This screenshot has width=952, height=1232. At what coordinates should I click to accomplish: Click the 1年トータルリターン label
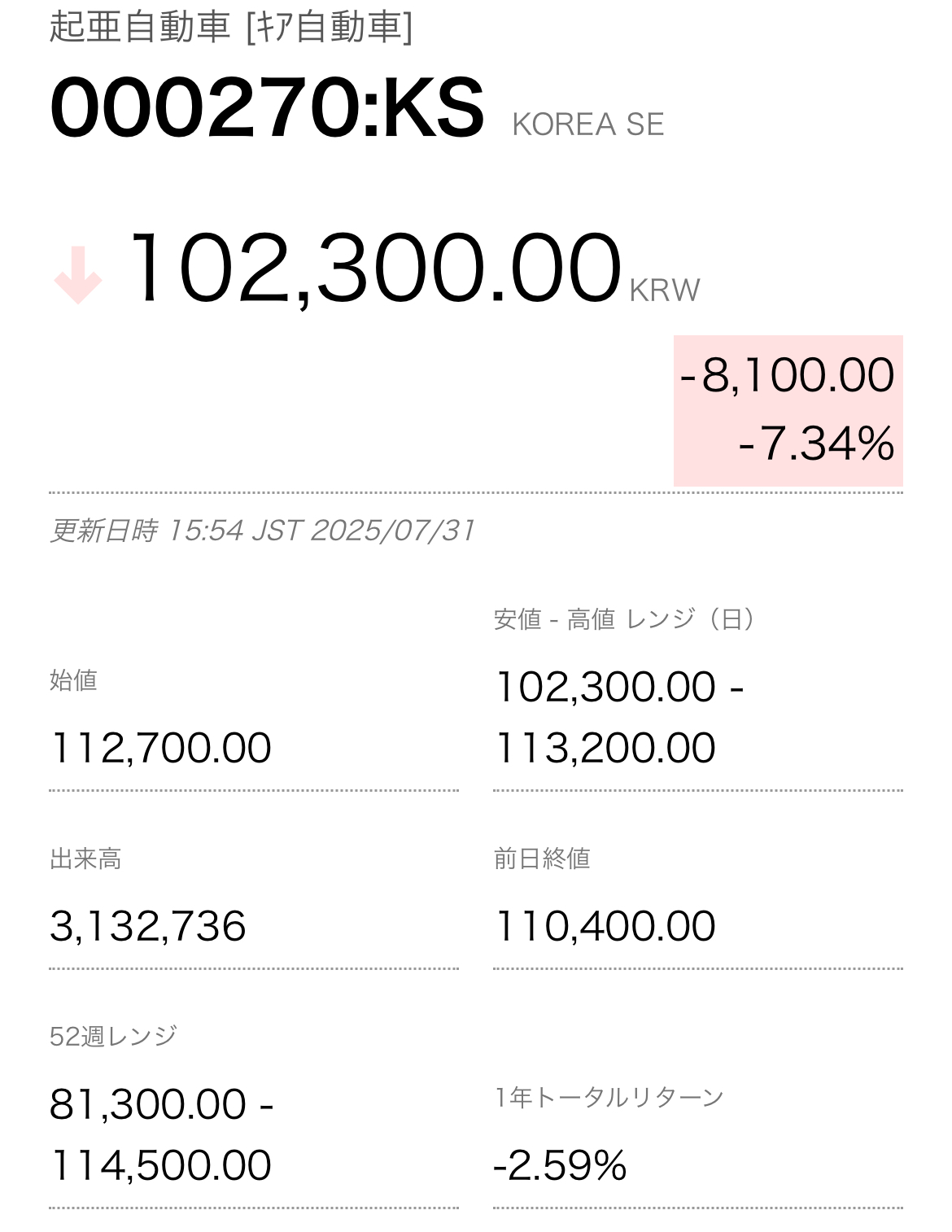pyautogui.click(x=609, y=1098)
